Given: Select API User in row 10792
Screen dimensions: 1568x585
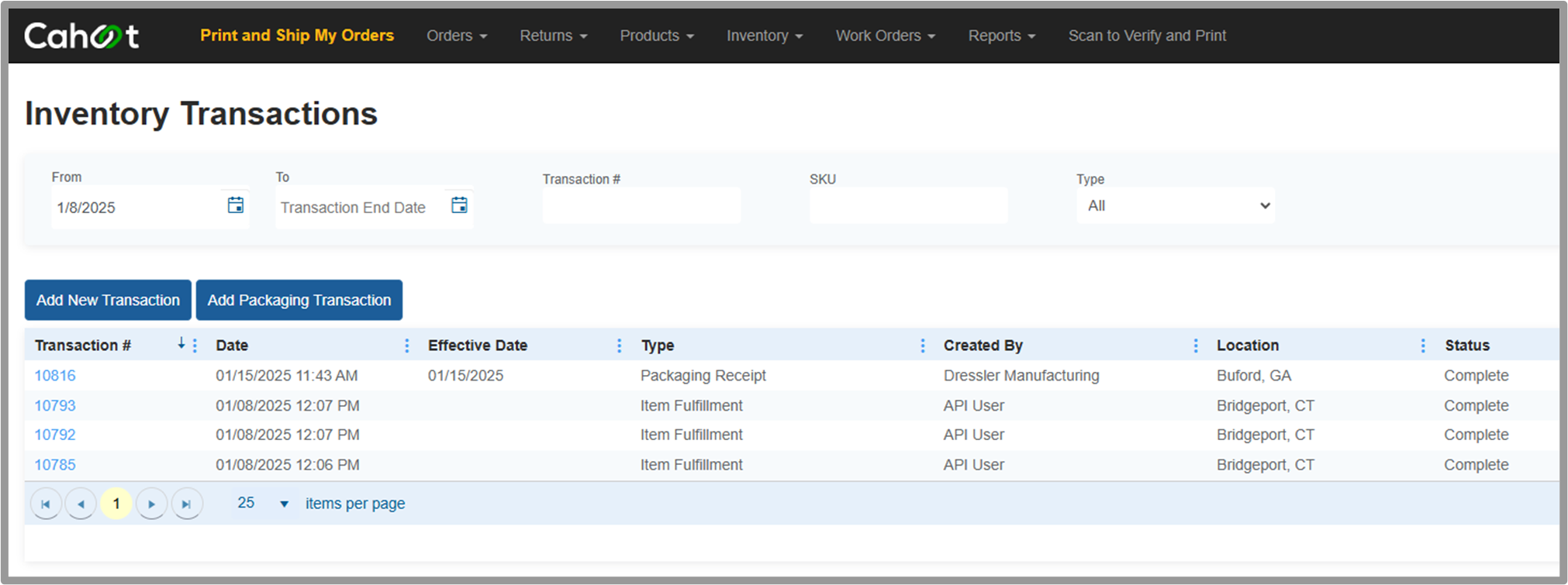Looking at the screenshot, I should coord(974,435).
